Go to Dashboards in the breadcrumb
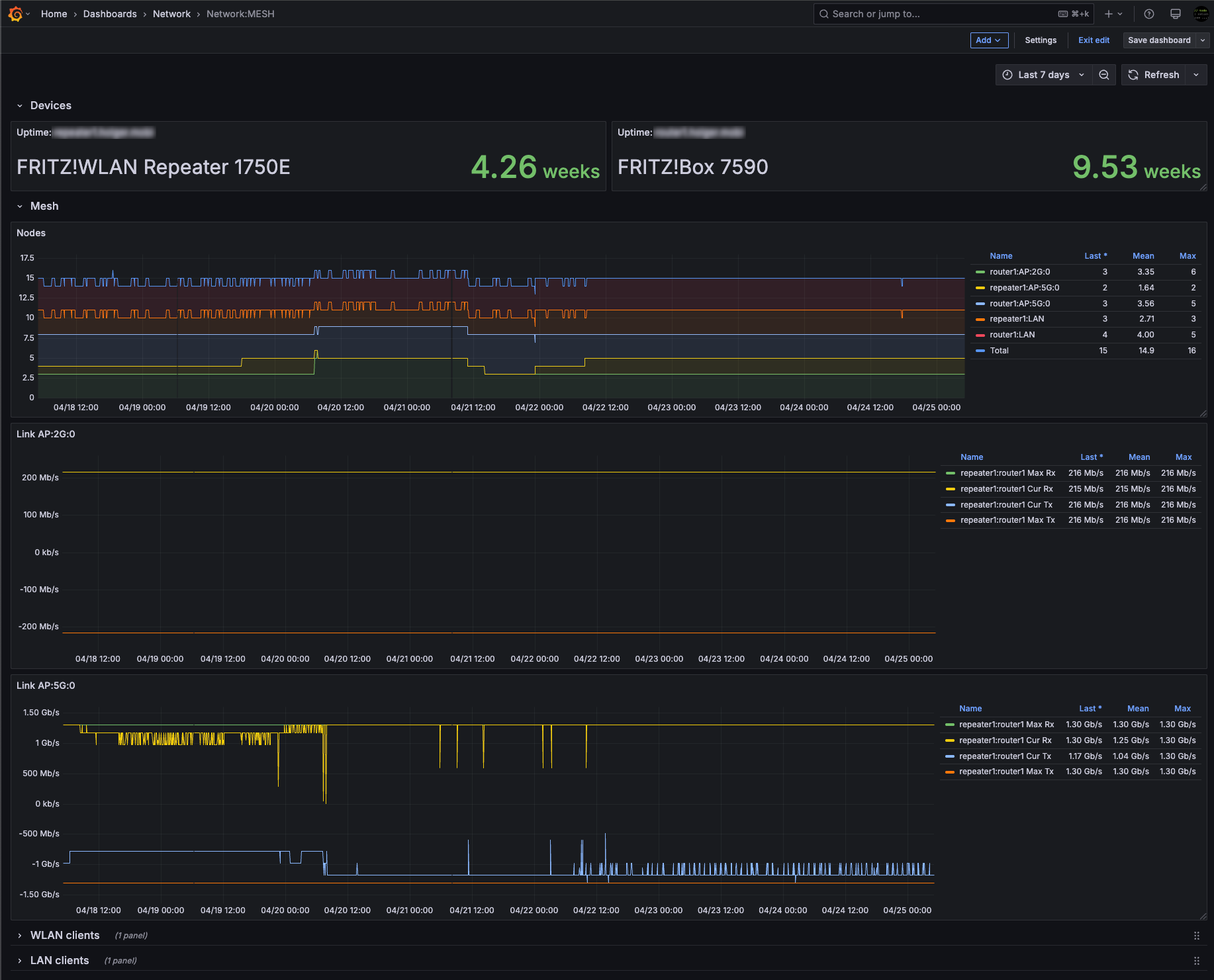 coord(110,14)
